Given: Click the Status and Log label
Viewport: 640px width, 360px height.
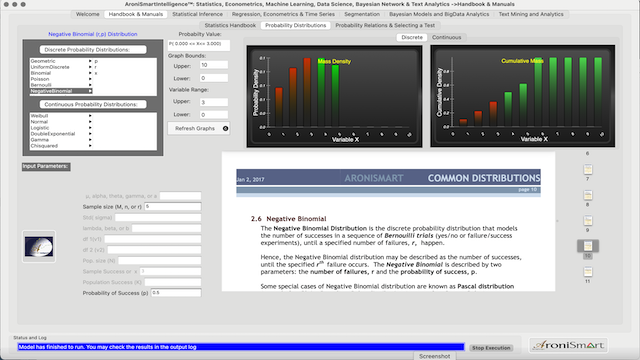Looking at the screenshot, I should 30,338.
